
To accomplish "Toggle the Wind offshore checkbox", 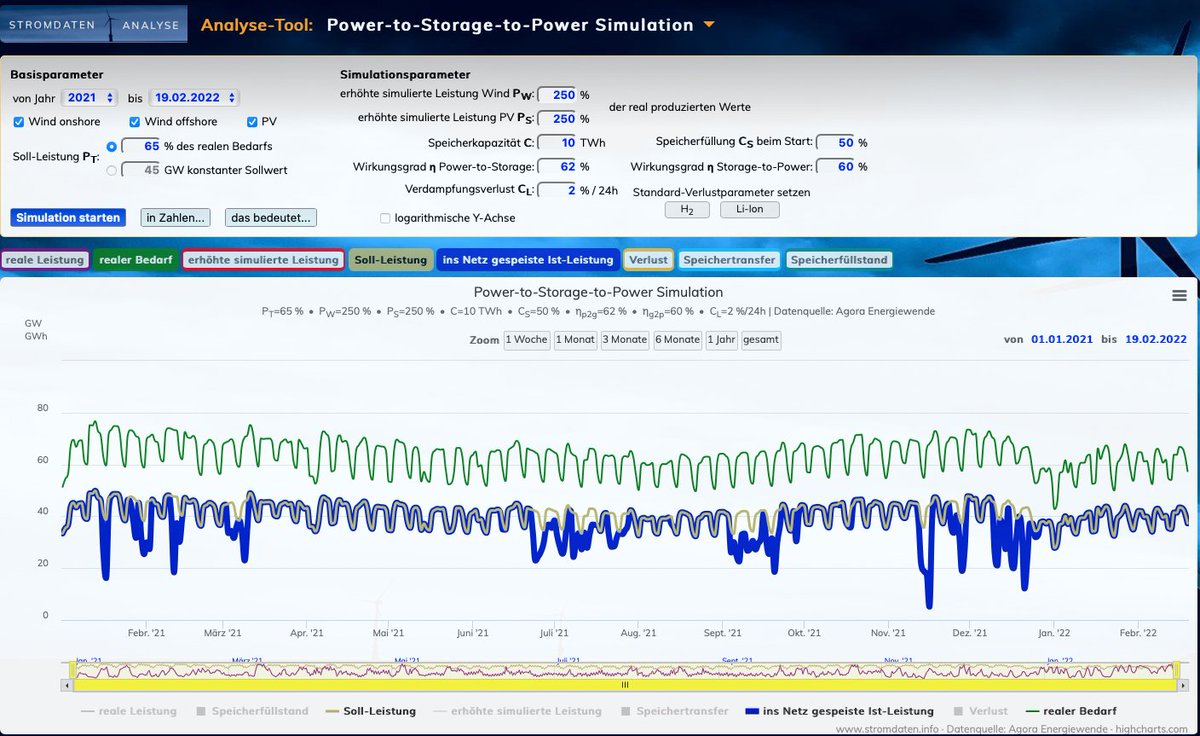I will pyautogui.click(x=135, y=122).
